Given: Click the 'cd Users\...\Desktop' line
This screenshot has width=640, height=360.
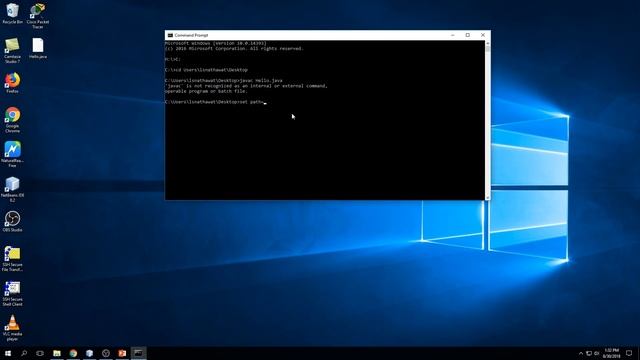Looking at the screenshot, I should [206, 70].
